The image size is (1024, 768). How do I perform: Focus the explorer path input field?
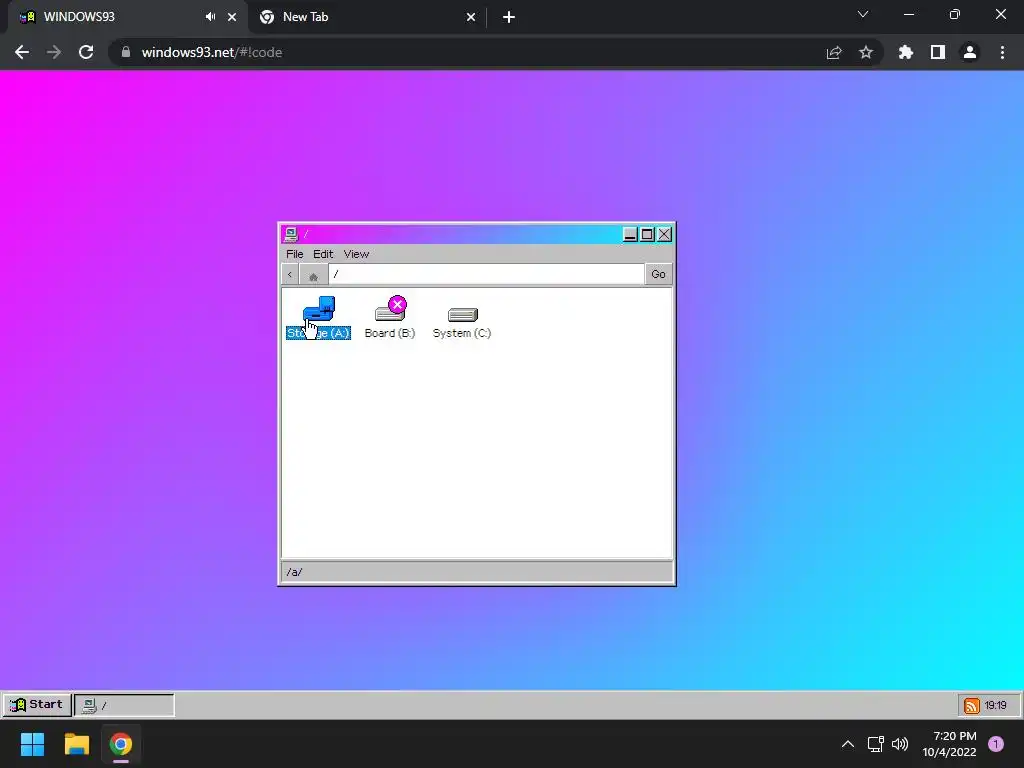[x=487, y=274]
